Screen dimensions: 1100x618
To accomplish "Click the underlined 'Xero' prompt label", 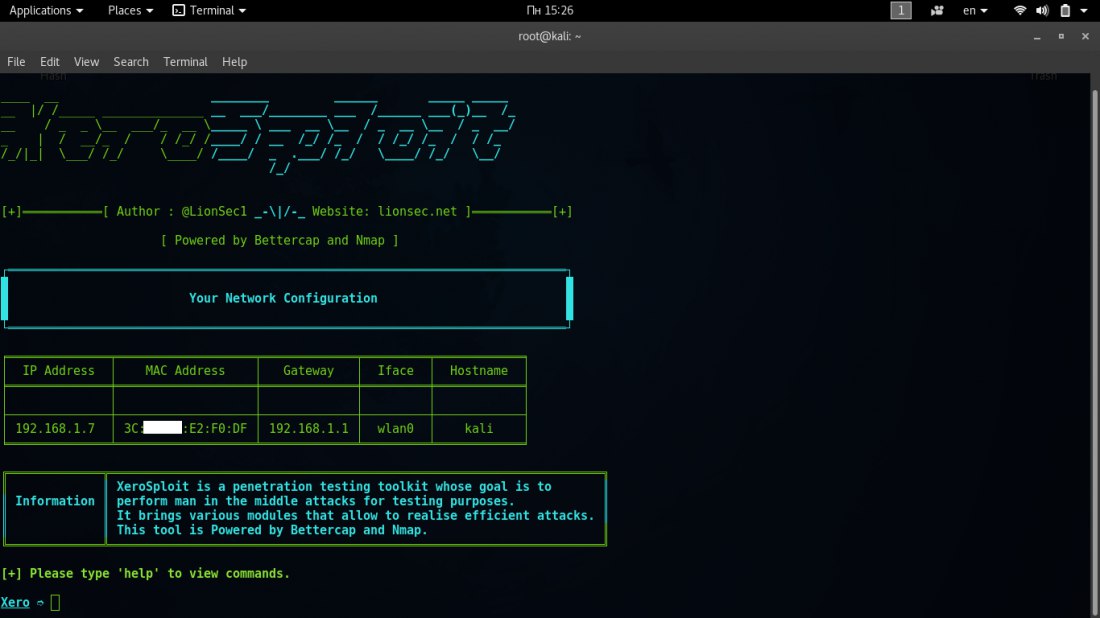I will click(x=15, y=603).
